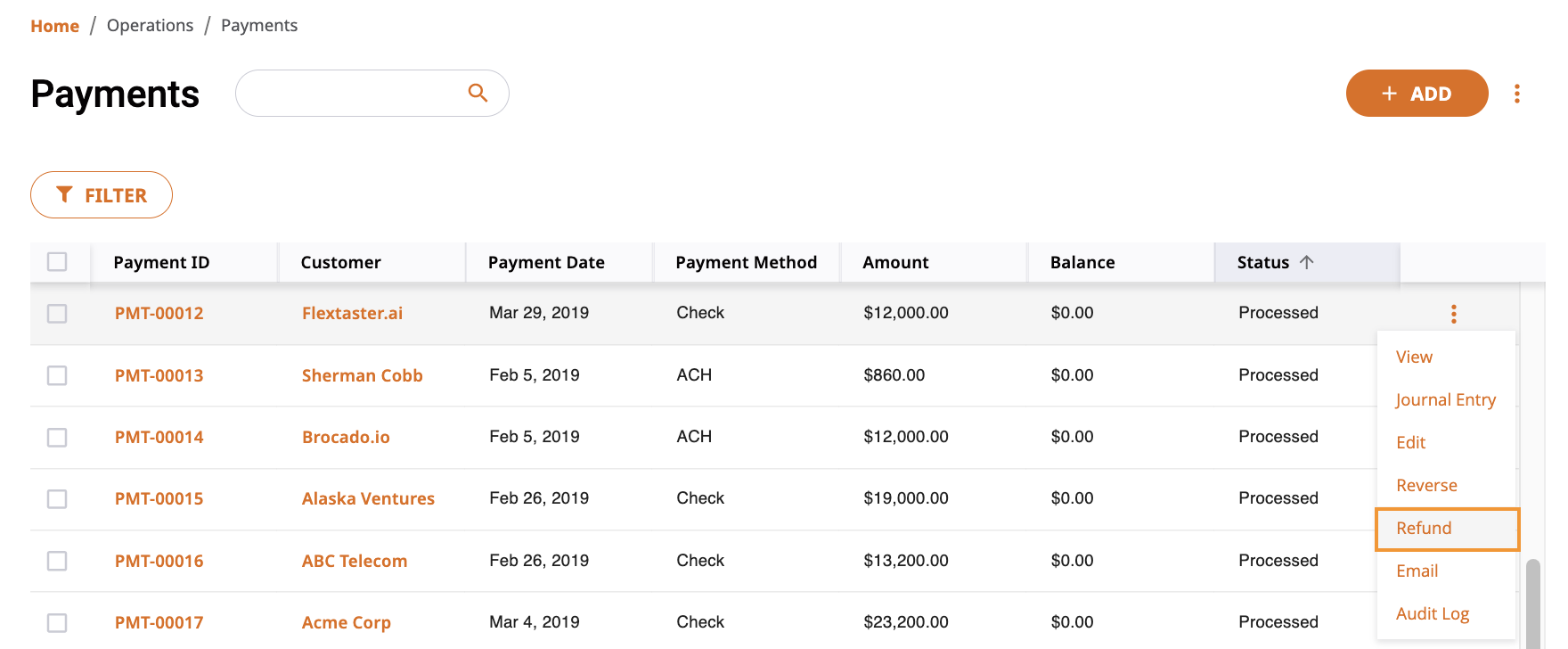Open customer Flextaster.ai

352,313
